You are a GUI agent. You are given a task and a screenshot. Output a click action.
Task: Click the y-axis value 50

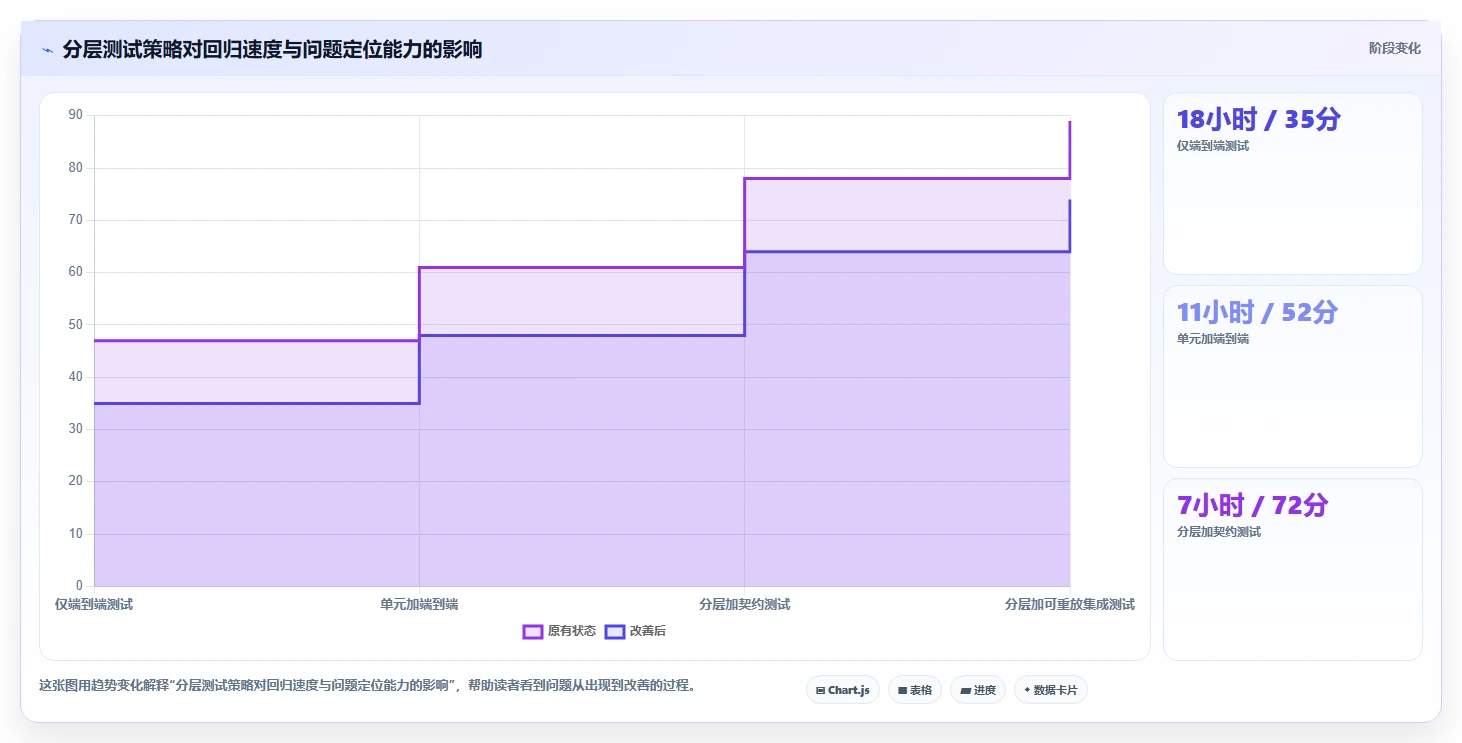pos(76,324)
